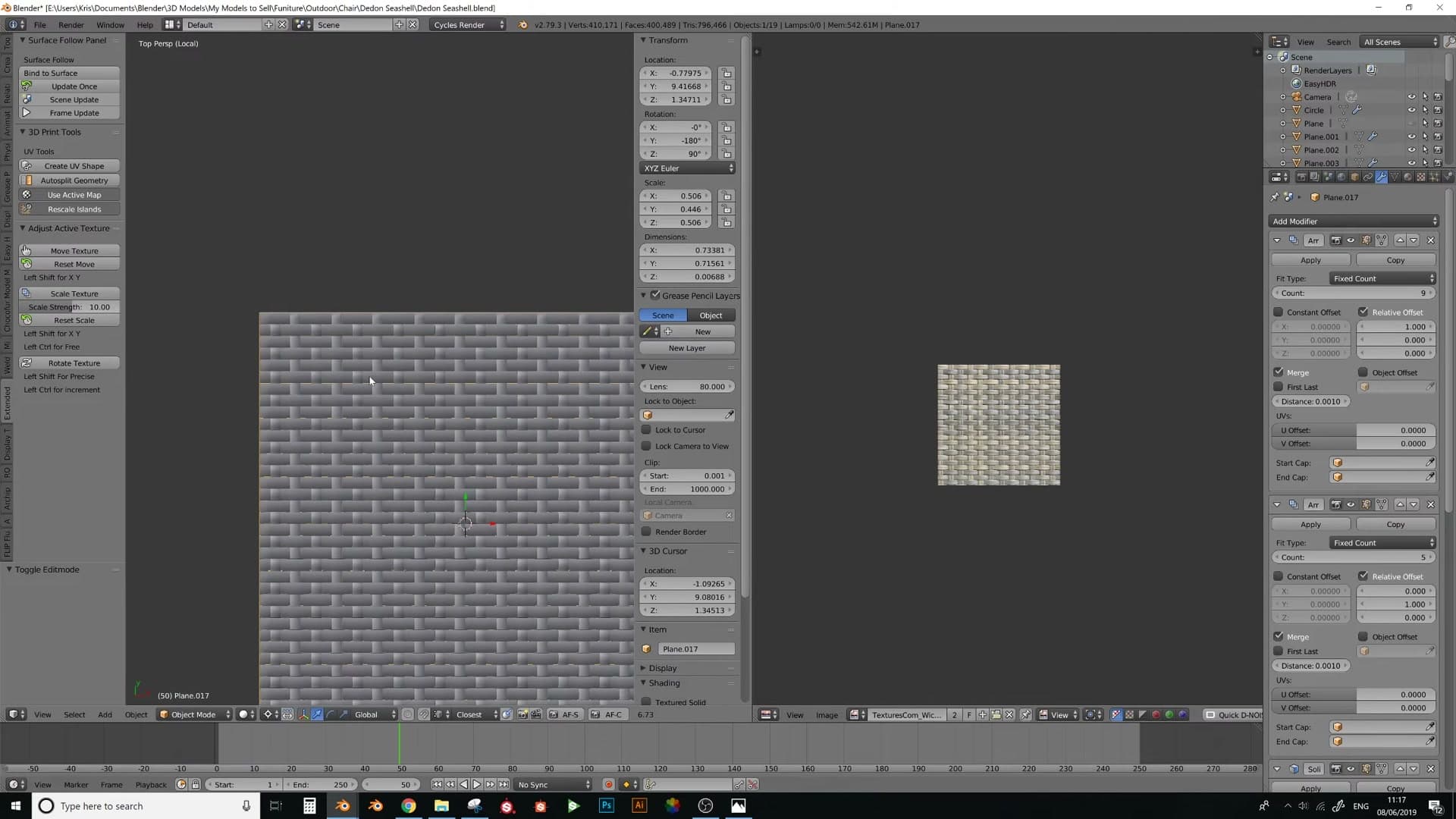Toggle the 3D manipulator axes icon
Viewport: 1456px width, 819px height.
pyautogui.click(x=303, y=714)
